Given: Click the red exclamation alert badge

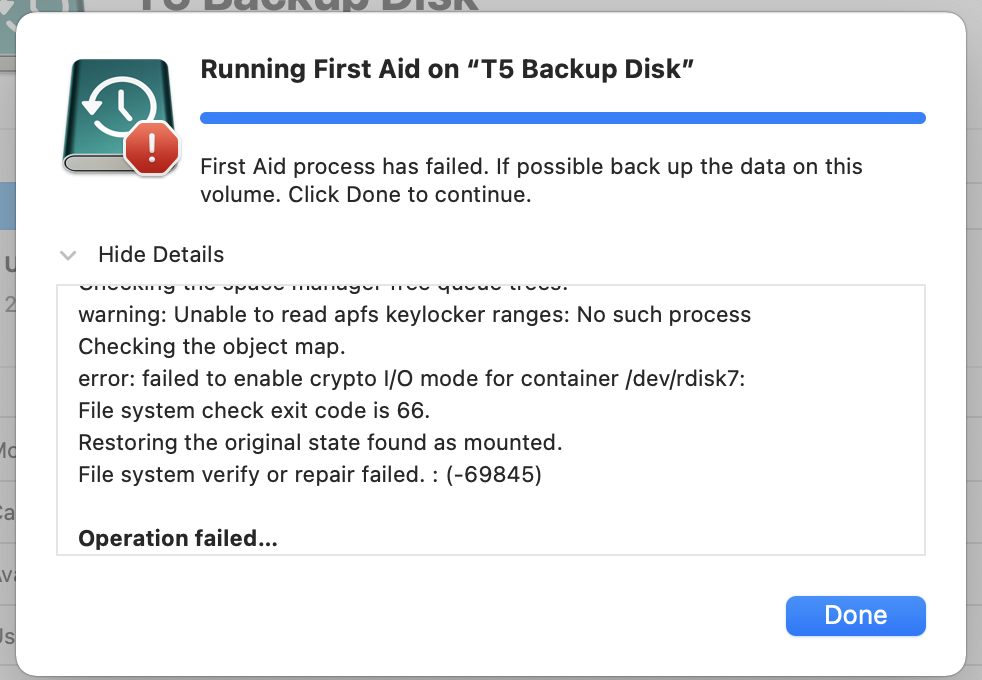Looking at the screenshot, I should [x=151, y=150].
